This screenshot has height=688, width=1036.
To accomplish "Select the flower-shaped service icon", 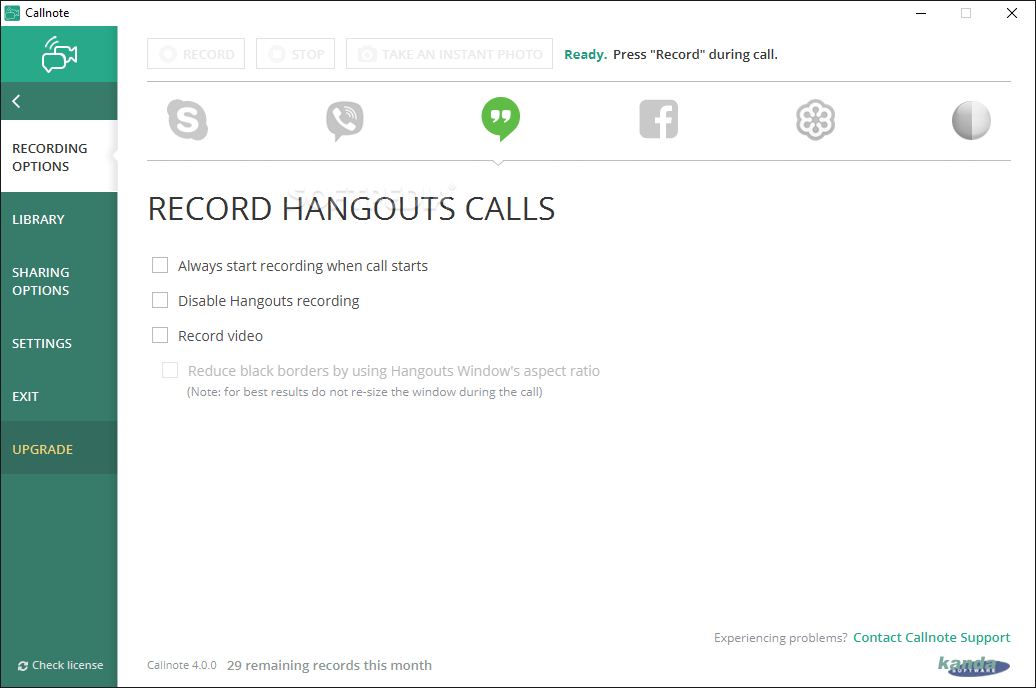I will 815,120.
